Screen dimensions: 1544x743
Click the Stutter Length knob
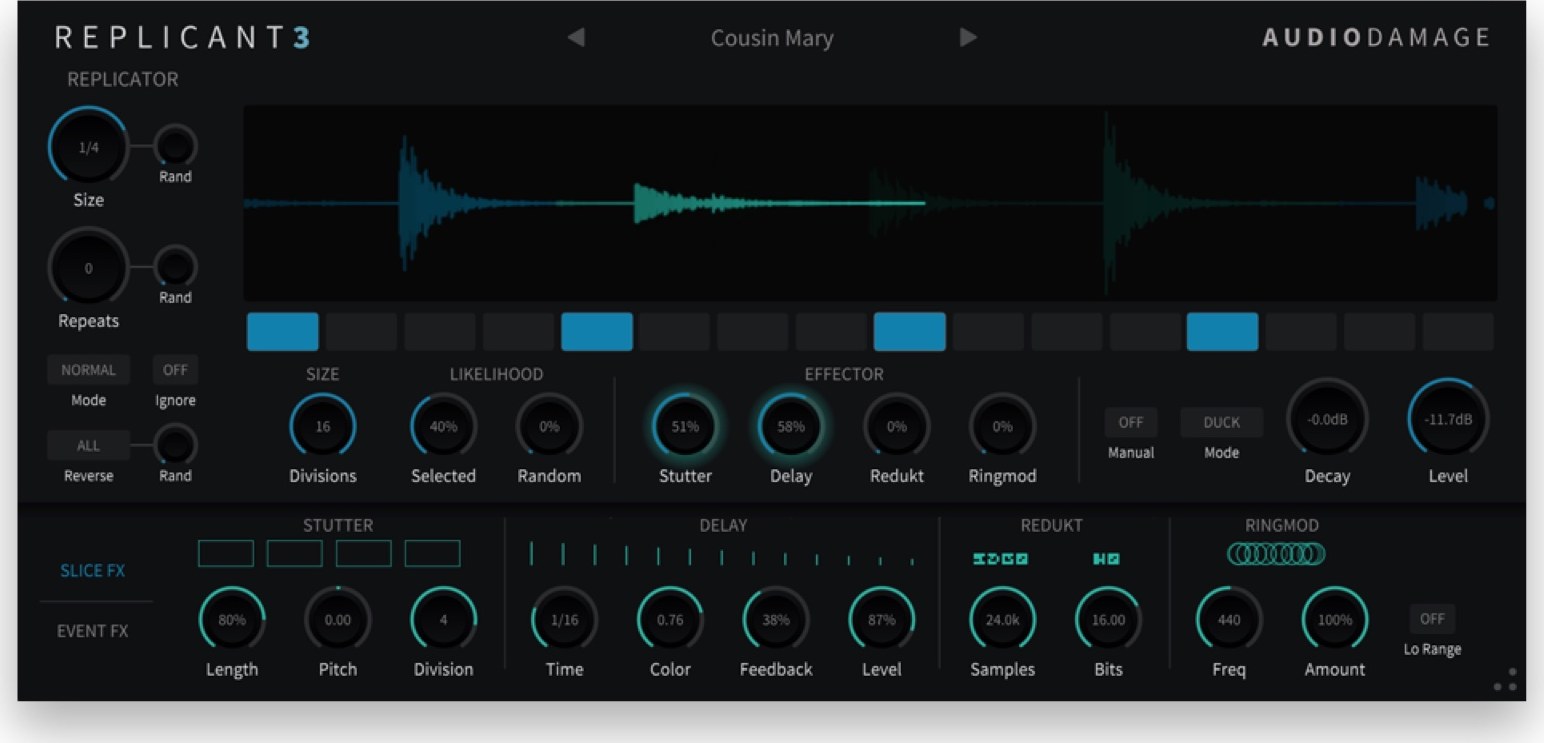[232, 620]
